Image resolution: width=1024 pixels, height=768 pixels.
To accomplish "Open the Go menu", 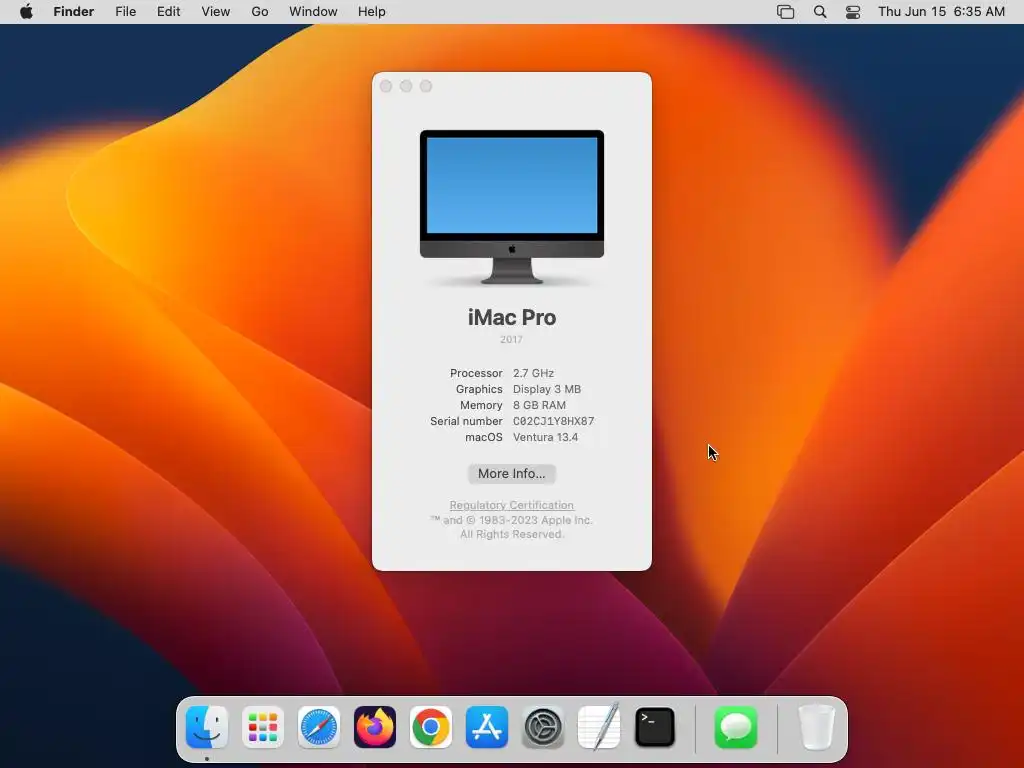I will (260, 12).
